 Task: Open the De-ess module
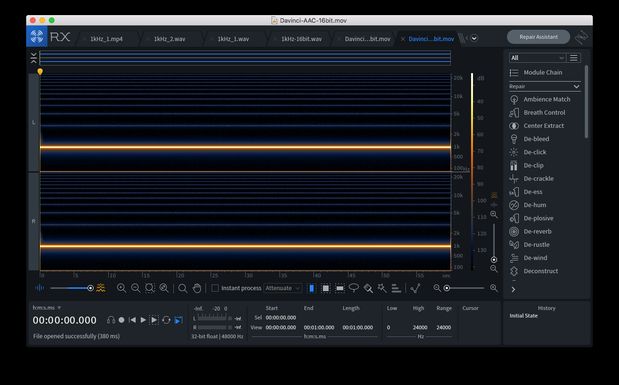point(526,192)
